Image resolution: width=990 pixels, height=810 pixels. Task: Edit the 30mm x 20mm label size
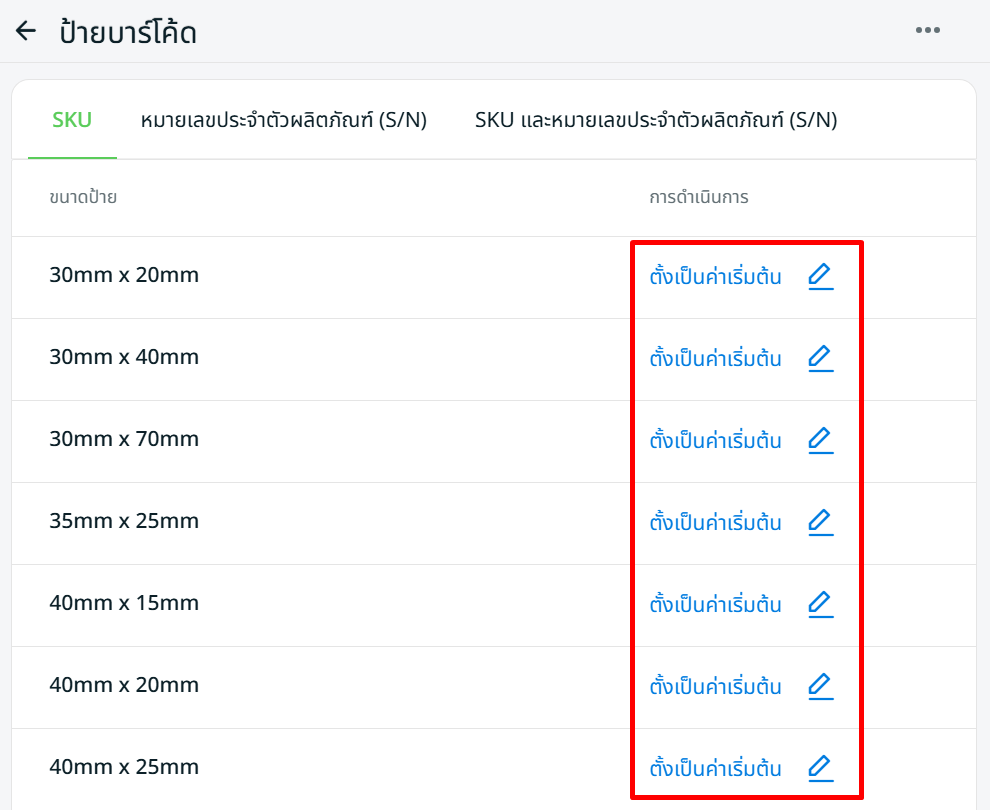coord(820,276)
